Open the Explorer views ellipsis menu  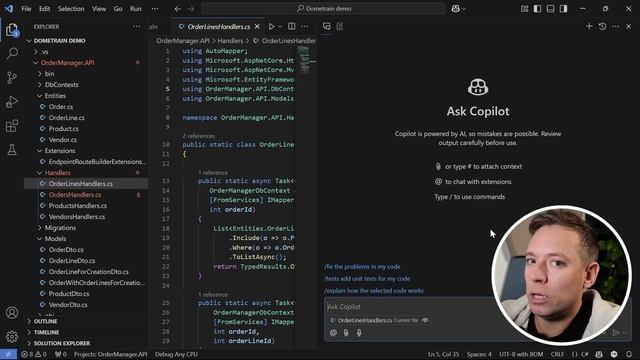[x=136, y=27]
